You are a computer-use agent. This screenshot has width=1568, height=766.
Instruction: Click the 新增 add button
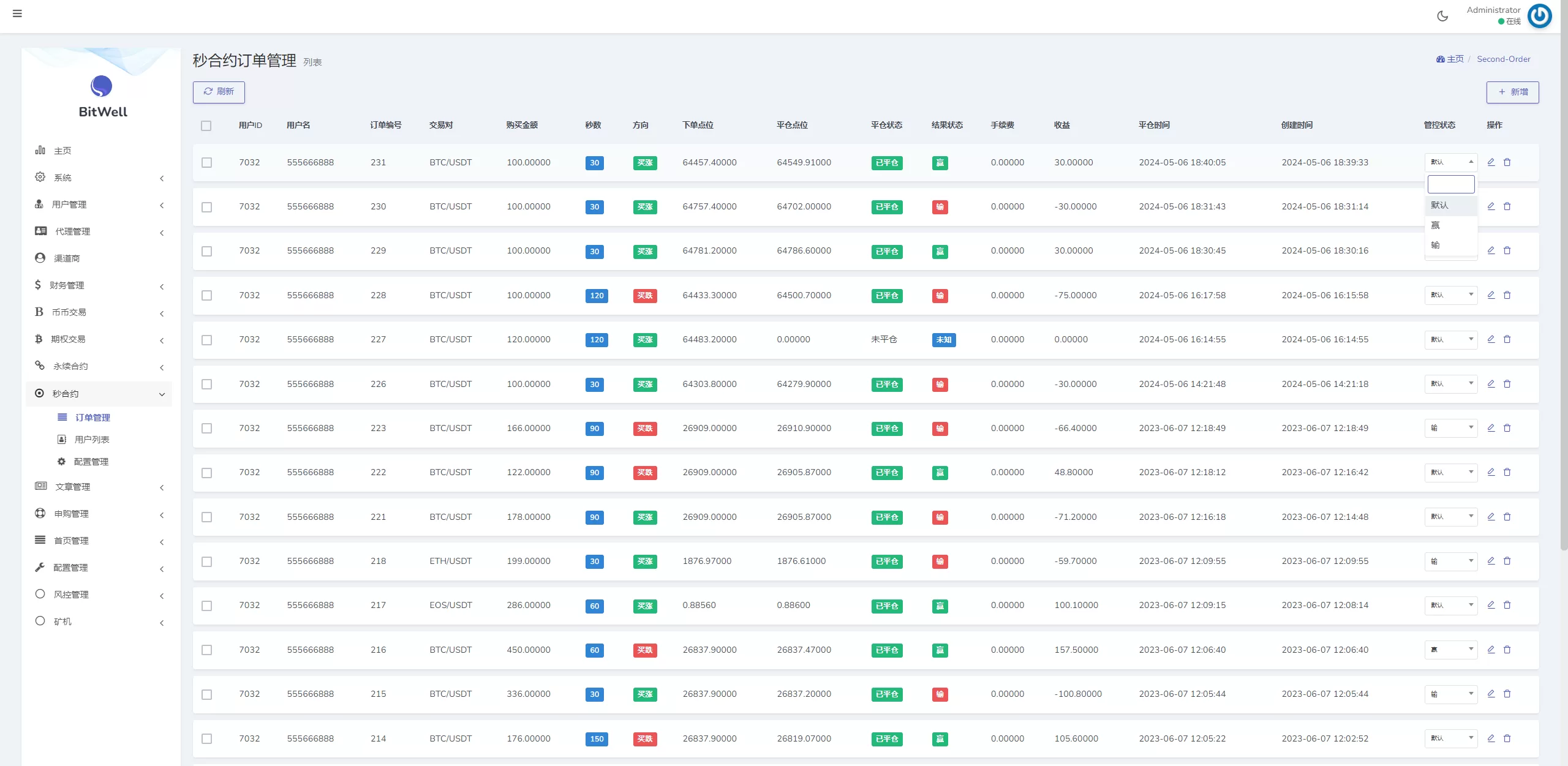tap(1512, 92)
